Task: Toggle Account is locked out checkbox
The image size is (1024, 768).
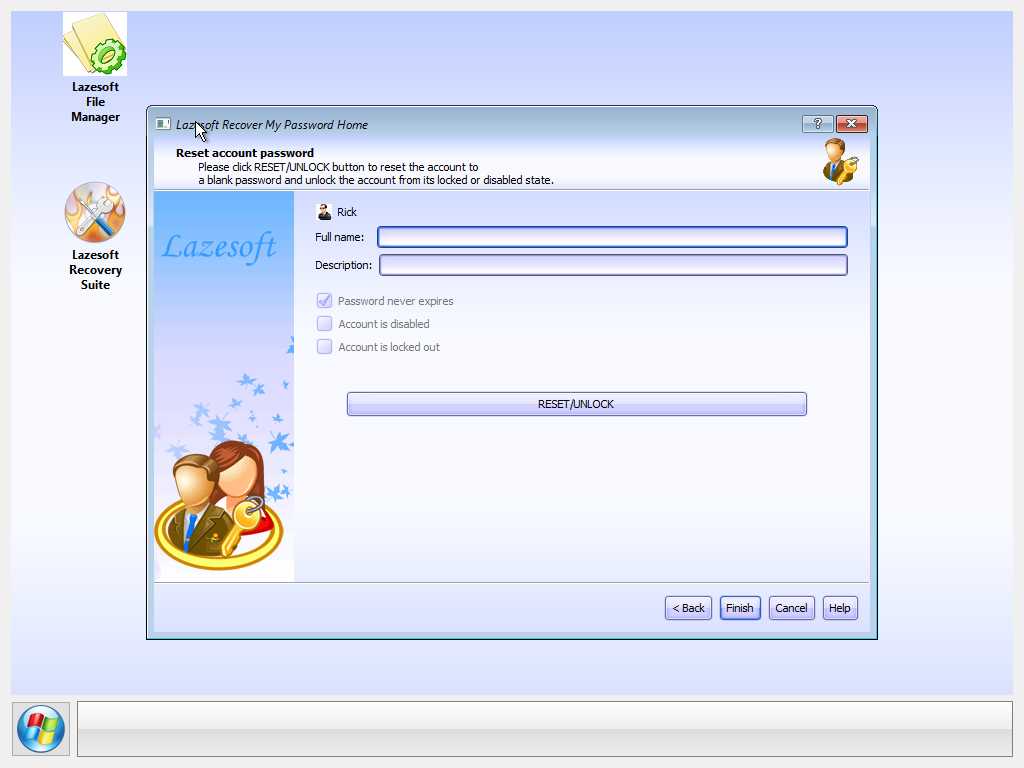Action: 324,346
